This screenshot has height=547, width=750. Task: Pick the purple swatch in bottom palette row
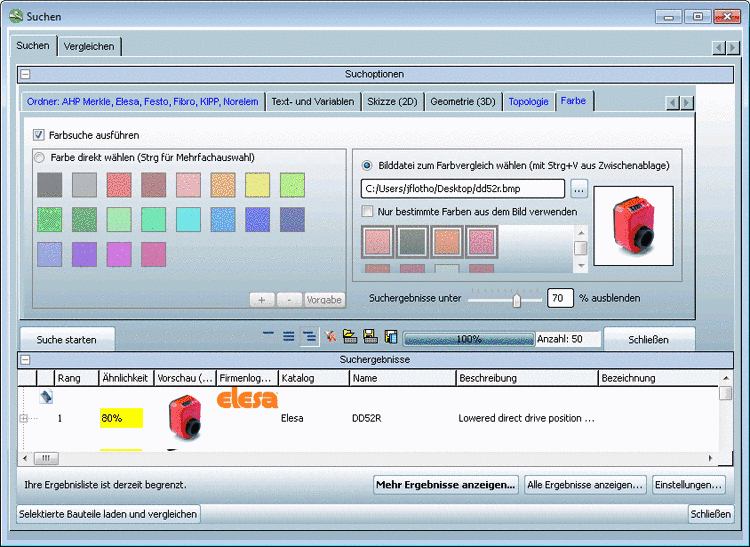pyautogui.click(x=84, y=254)
